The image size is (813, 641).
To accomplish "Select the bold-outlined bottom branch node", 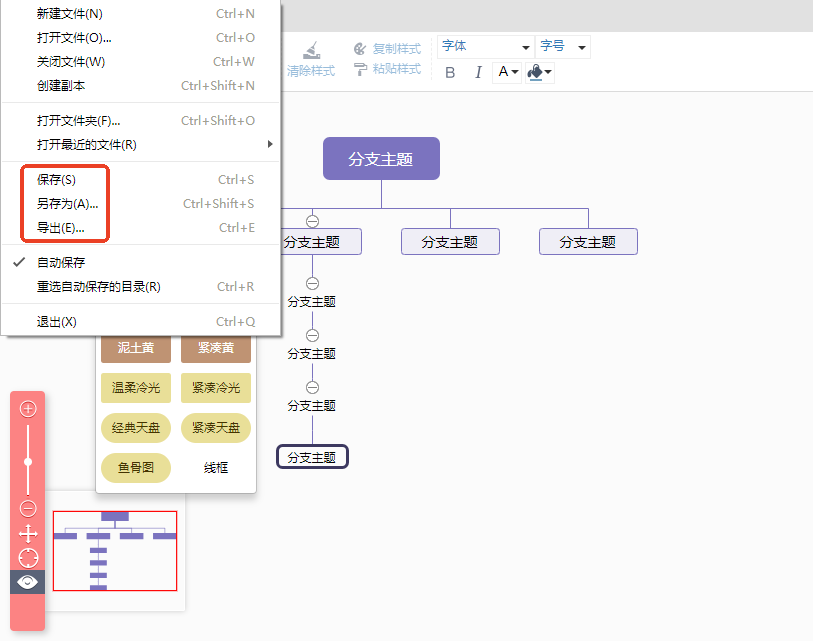I will click(312, 457).
